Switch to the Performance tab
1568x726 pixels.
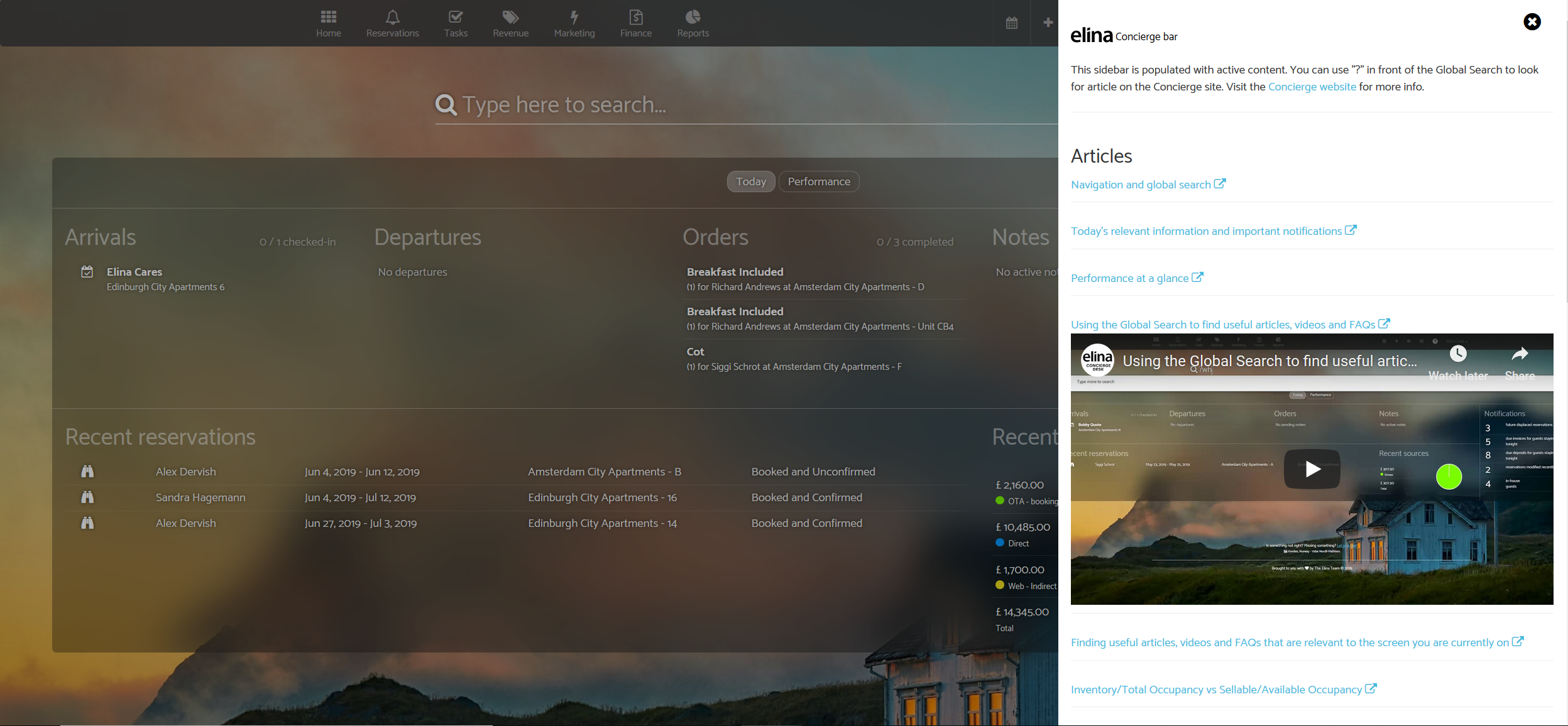point(818,181)
